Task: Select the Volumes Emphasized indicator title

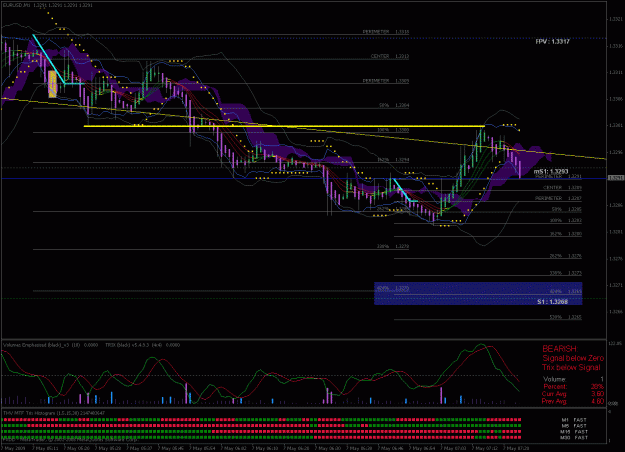Action: (50, 345)
